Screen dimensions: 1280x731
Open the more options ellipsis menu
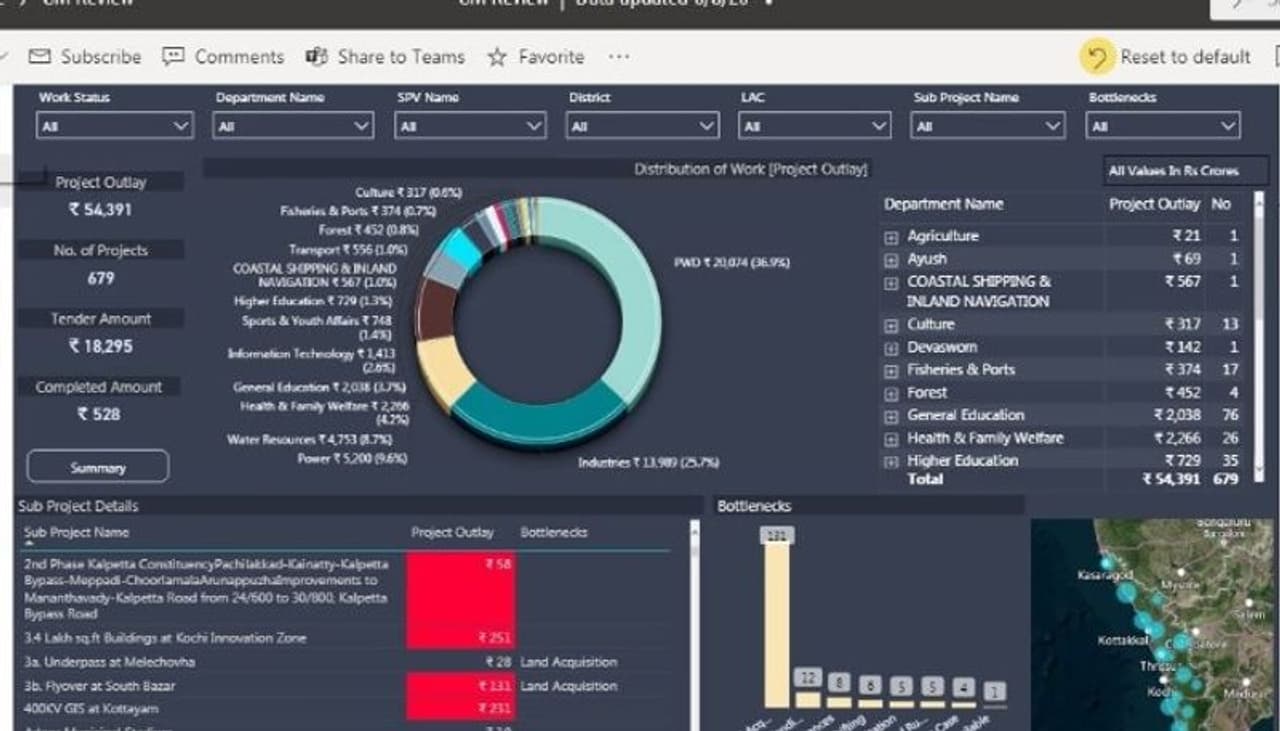pyautogui.click(x=619, y=57)
